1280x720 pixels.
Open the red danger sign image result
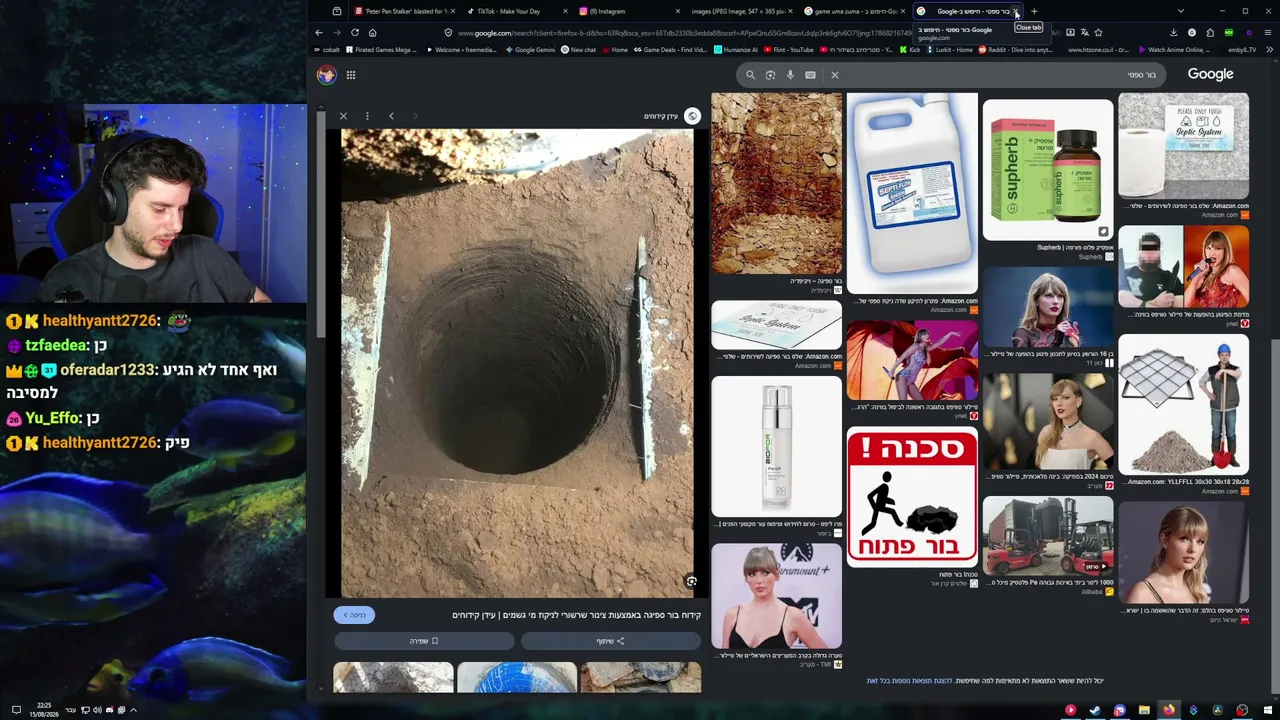pos(912,497)
